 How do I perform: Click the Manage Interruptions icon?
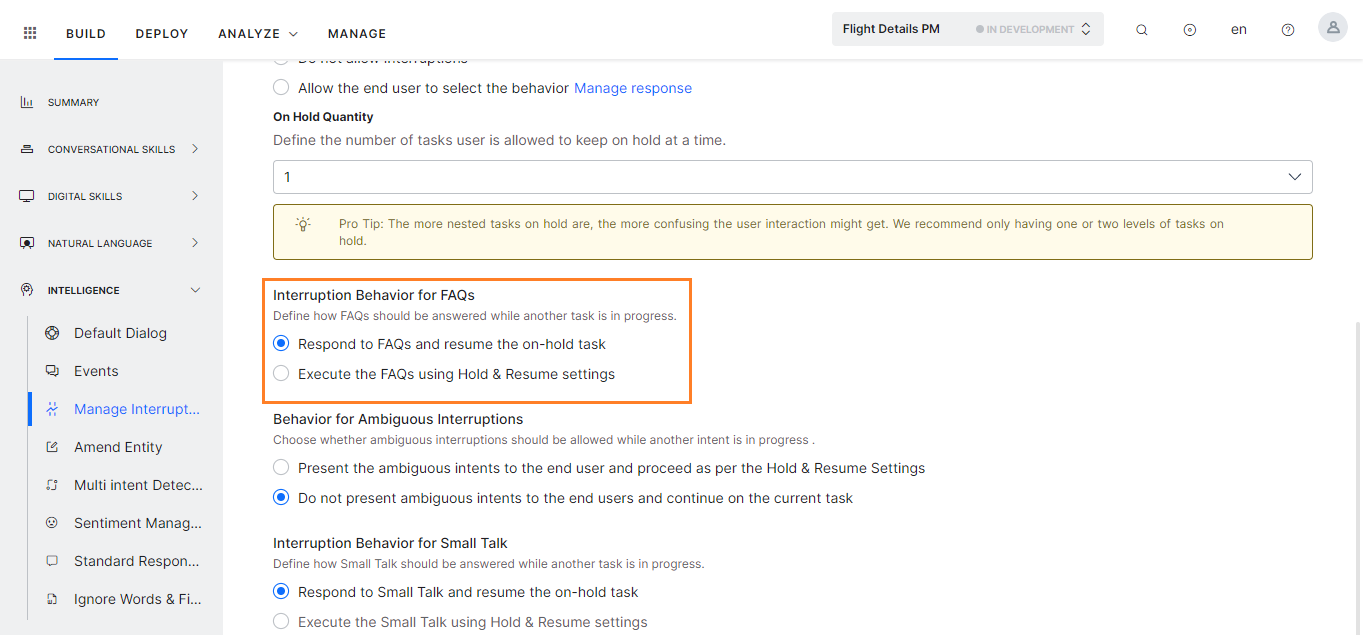click(52, 409)
